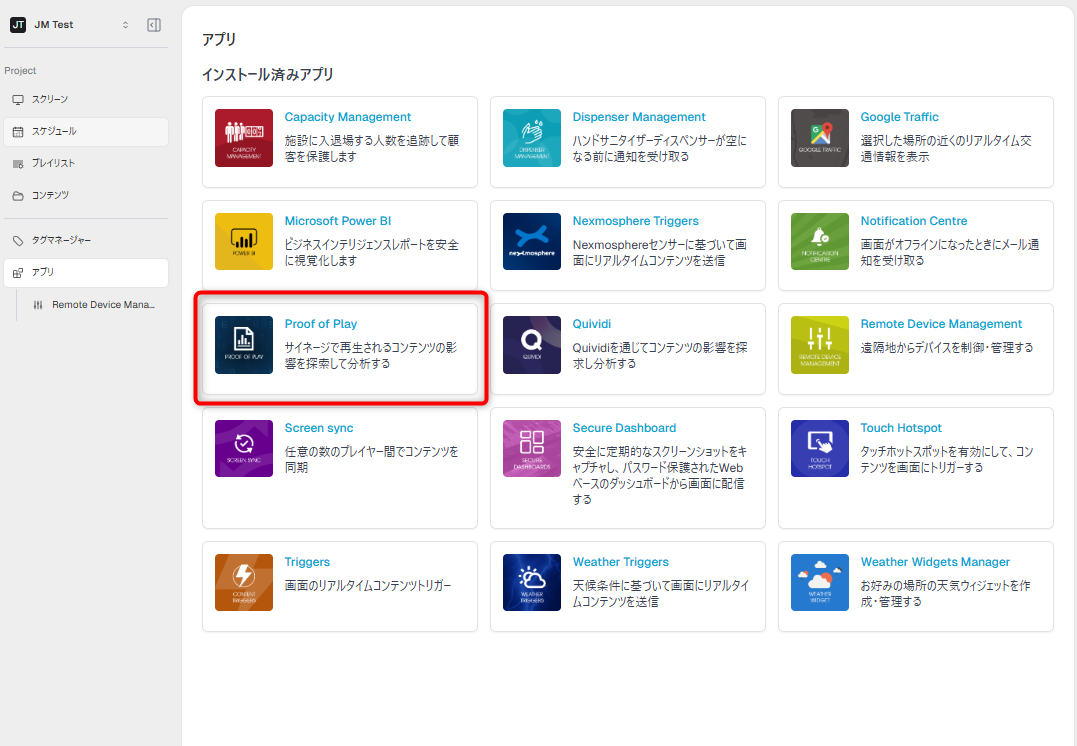Click the Dispenser Management title link

coord(639,117)
